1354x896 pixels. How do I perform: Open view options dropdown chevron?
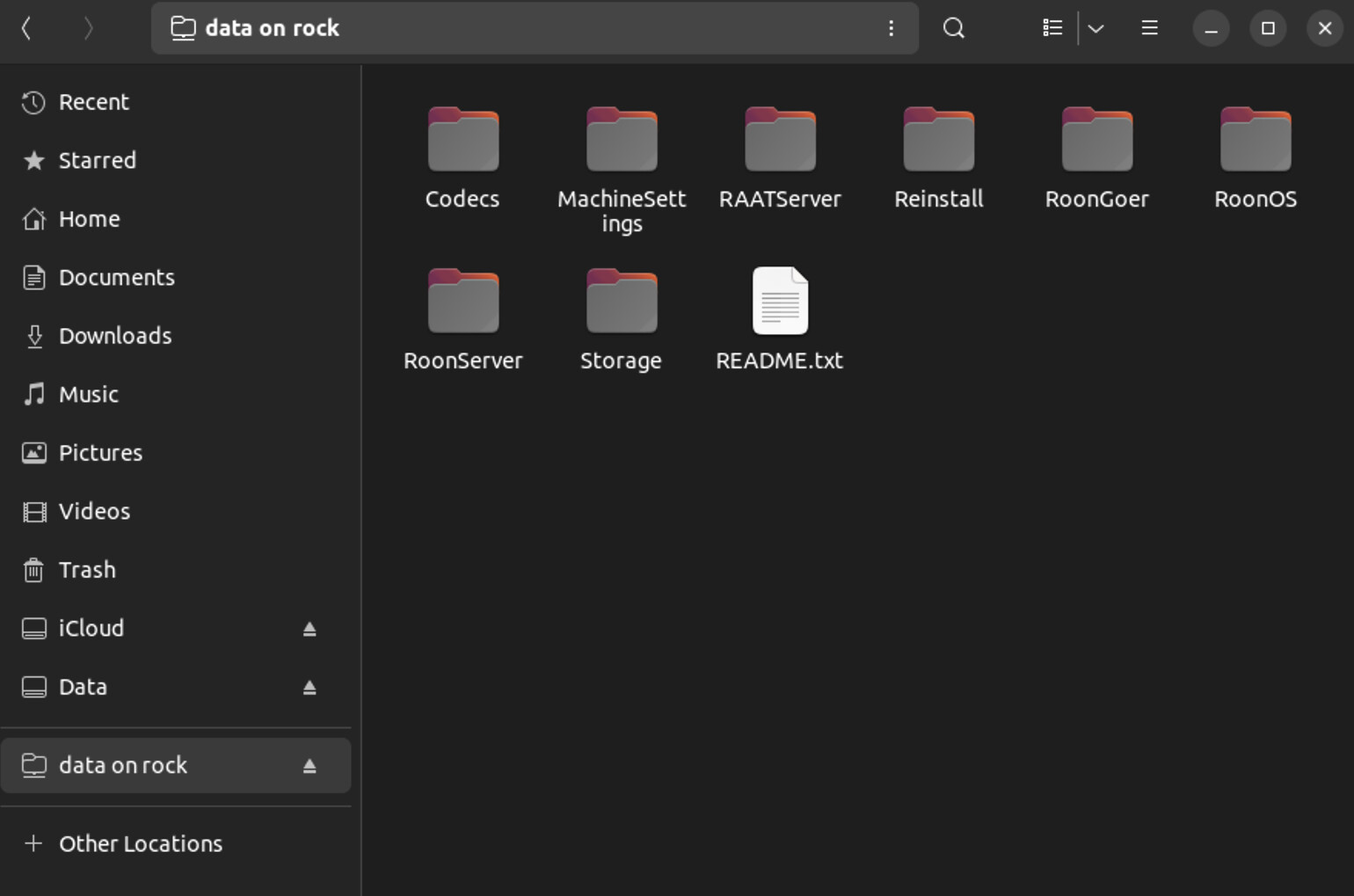click(1096, 28)
